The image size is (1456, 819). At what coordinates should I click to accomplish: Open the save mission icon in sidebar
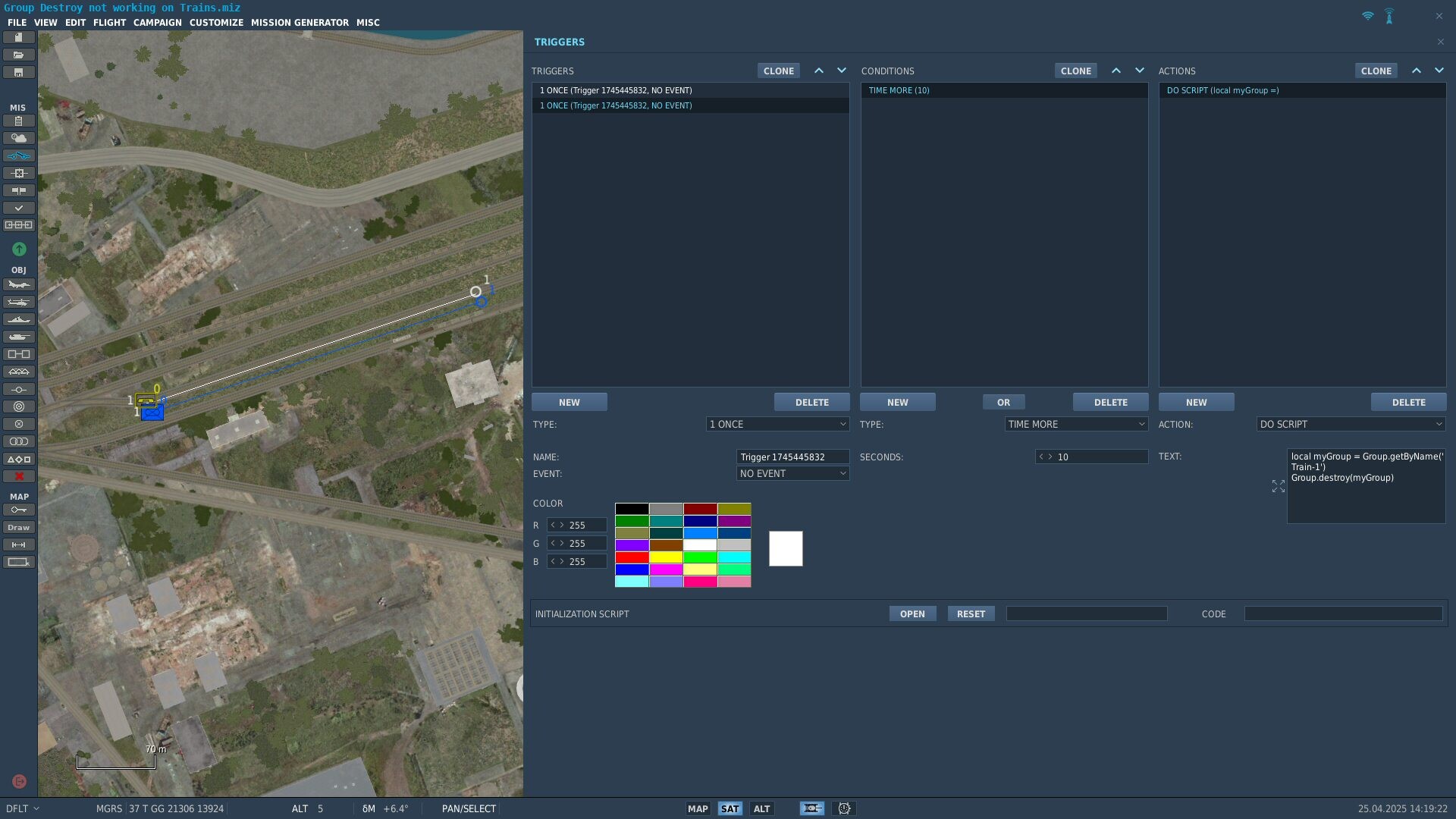tap(19, 72)
